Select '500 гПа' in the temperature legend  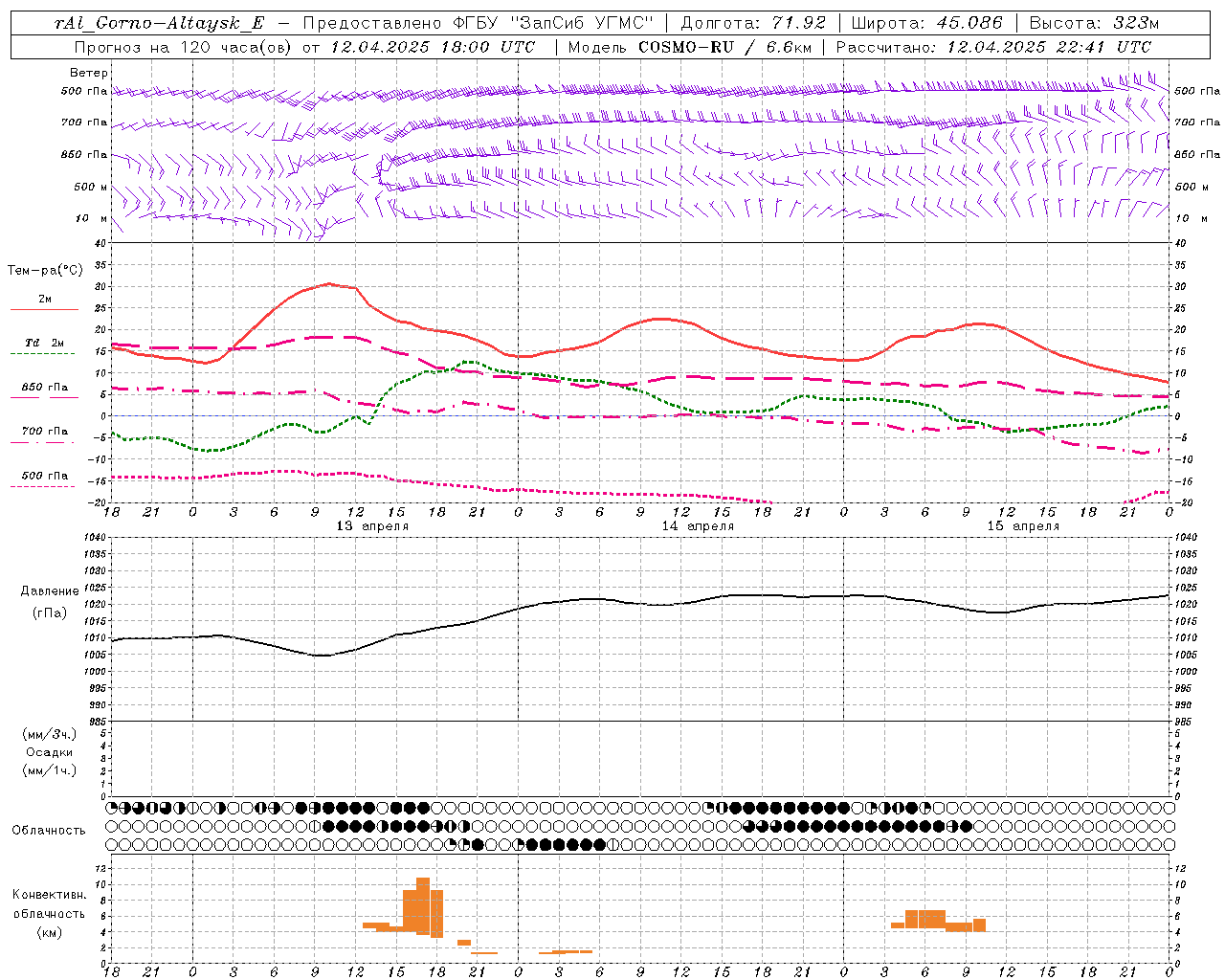point(45,476)
